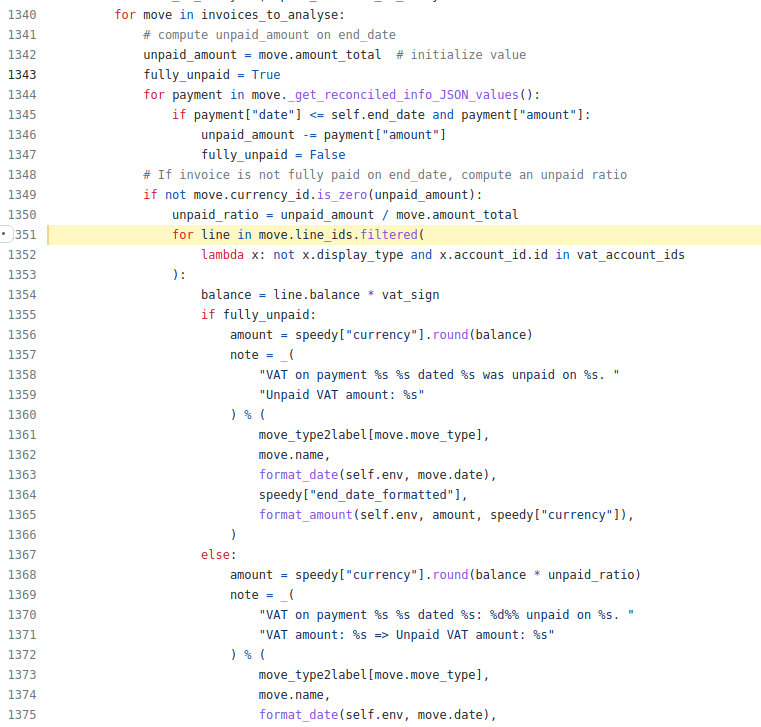Click the comment about computing an unpaid ratio
This screenshot has height=727, width=761.
tap(385, 175)
